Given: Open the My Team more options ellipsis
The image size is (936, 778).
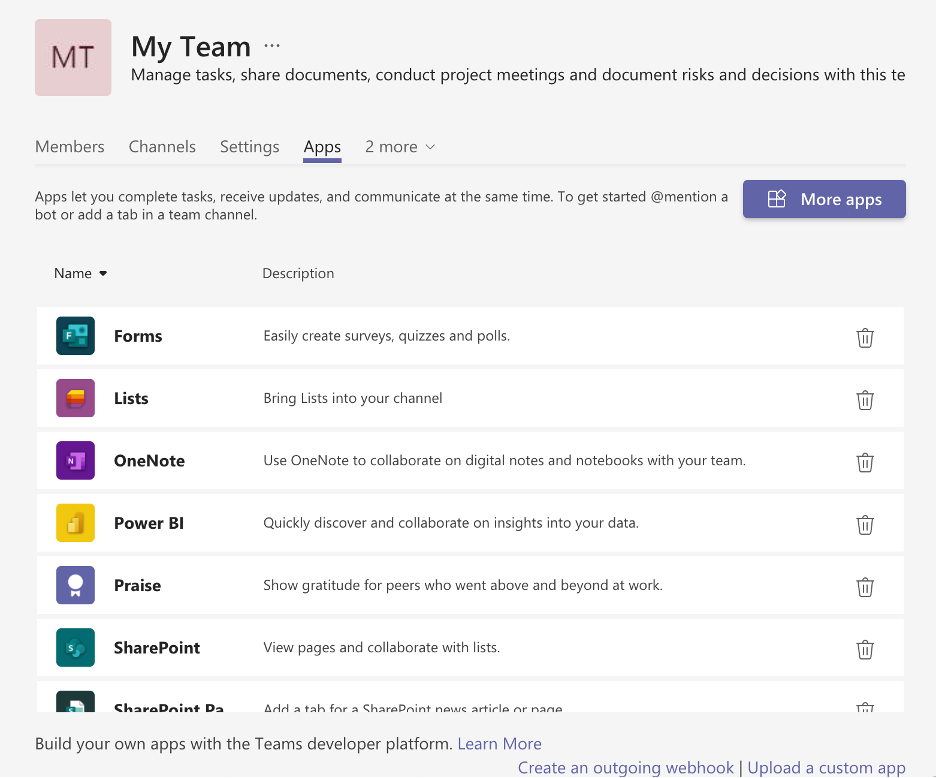Looking at the screenshot, I should (x=272, y=46).
